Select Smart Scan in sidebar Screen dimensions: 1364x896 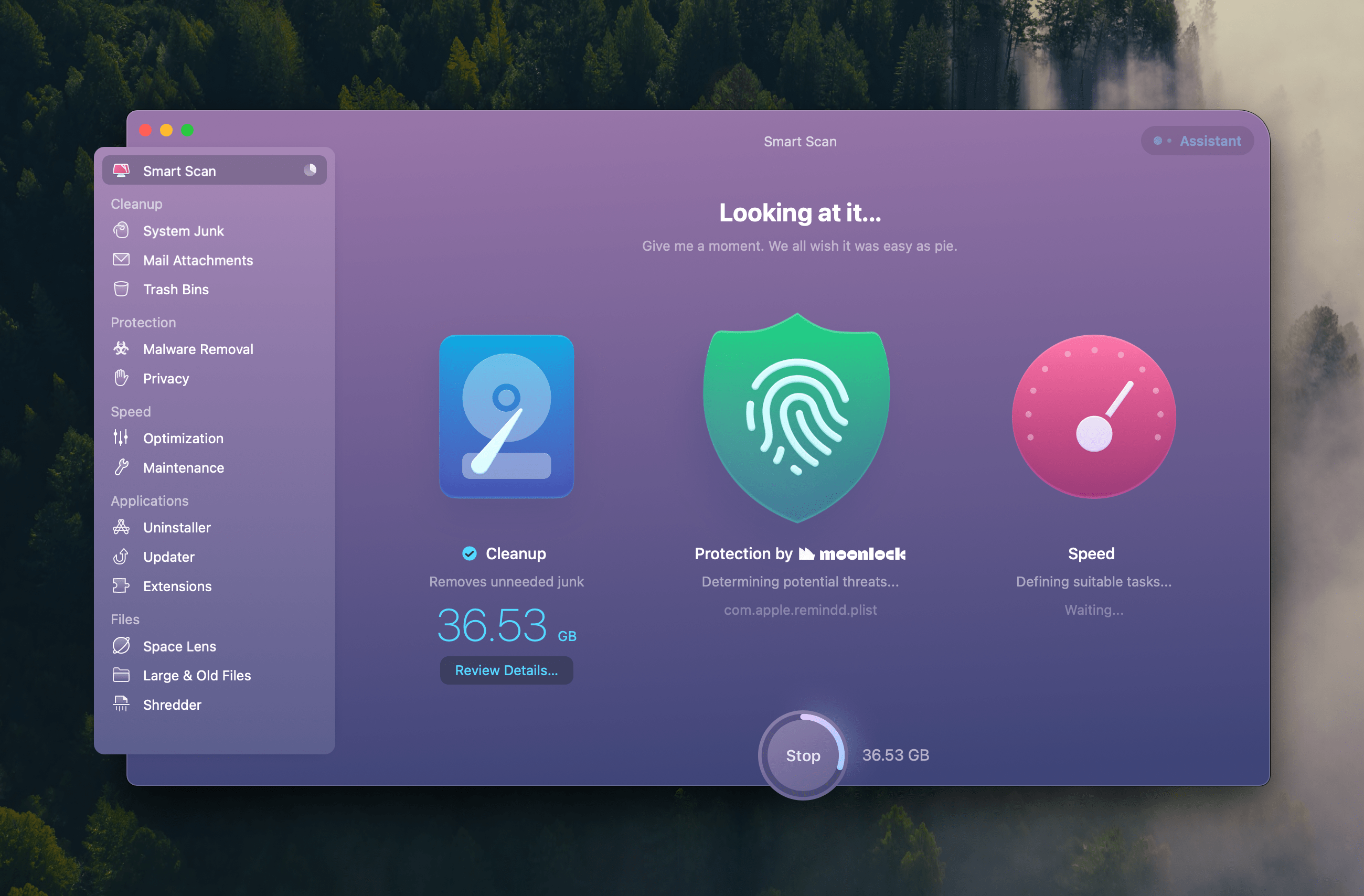coord(179,171)
